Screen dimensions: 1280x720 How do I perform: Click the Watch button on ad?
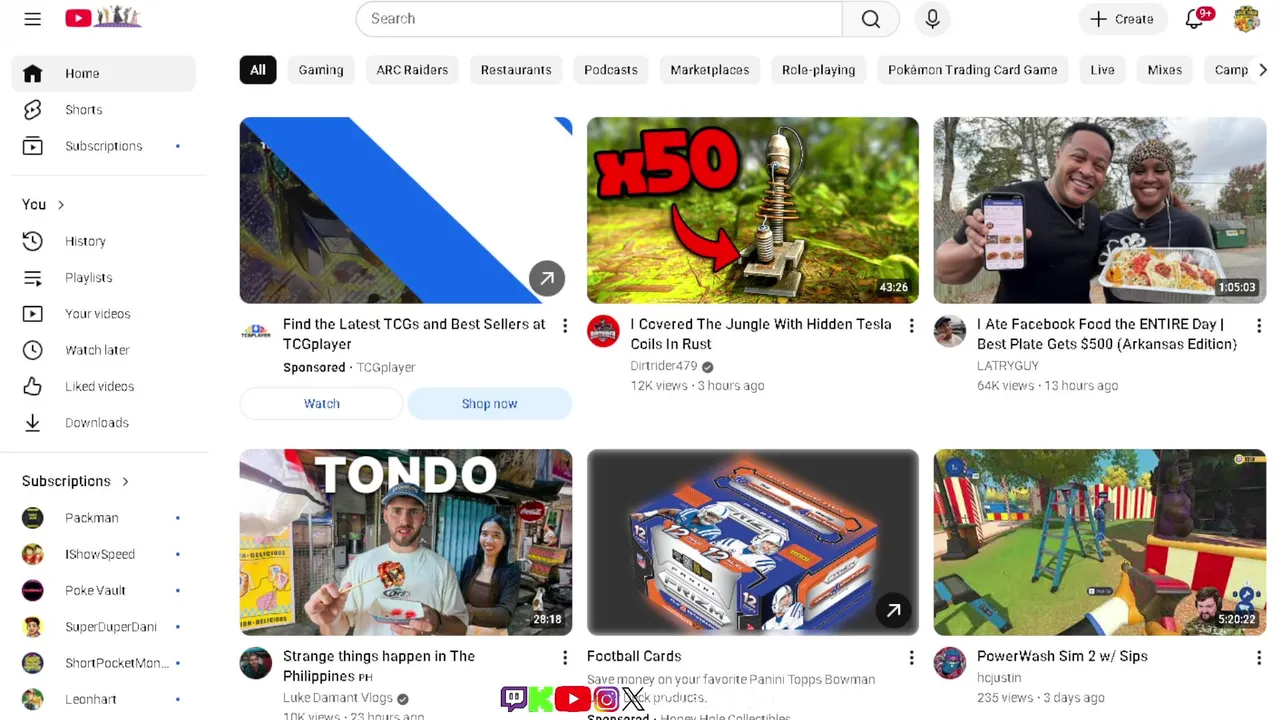point(322,404)
